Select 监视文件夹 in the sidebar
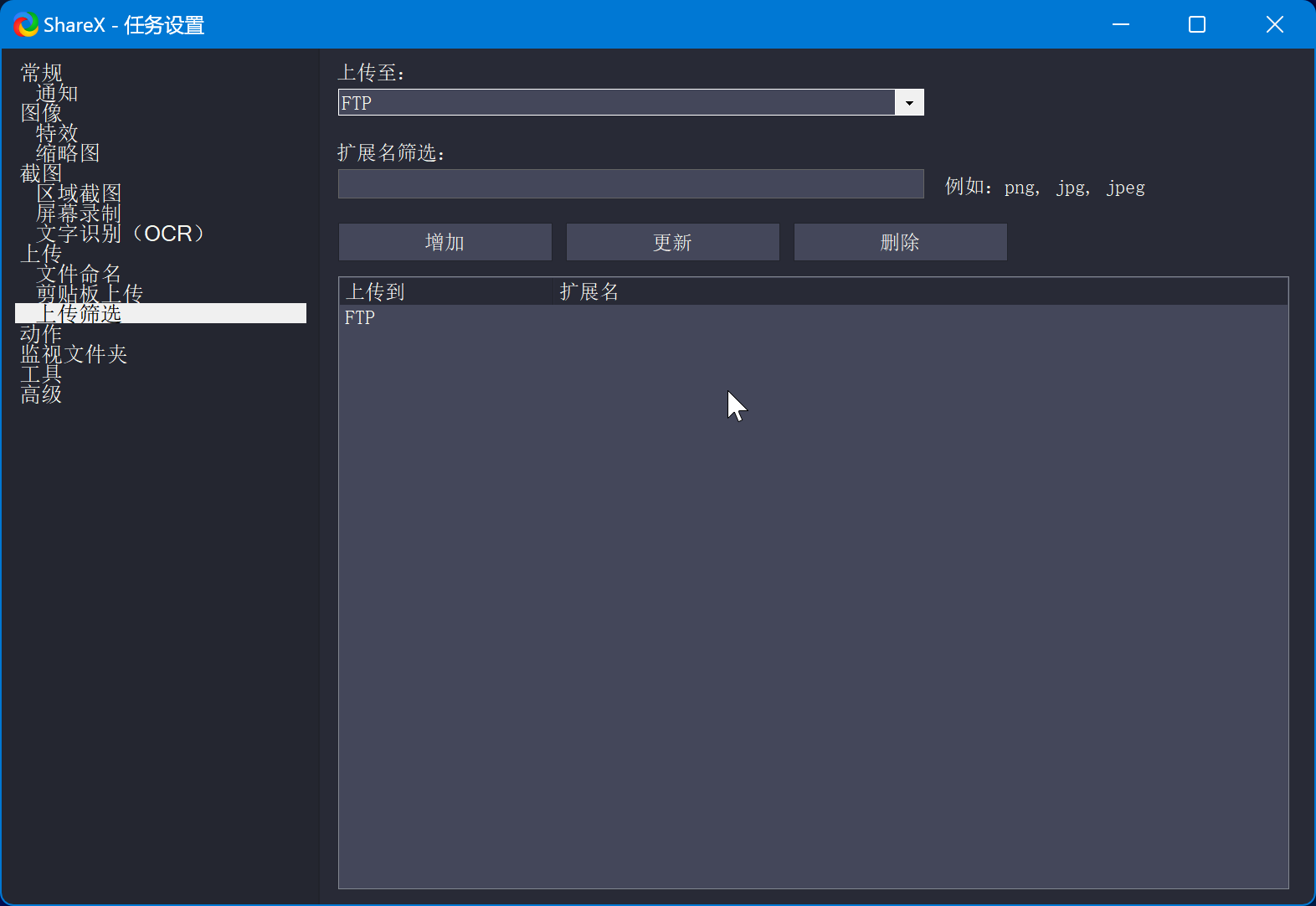1316x906 pixels. (x=74, y=354)
